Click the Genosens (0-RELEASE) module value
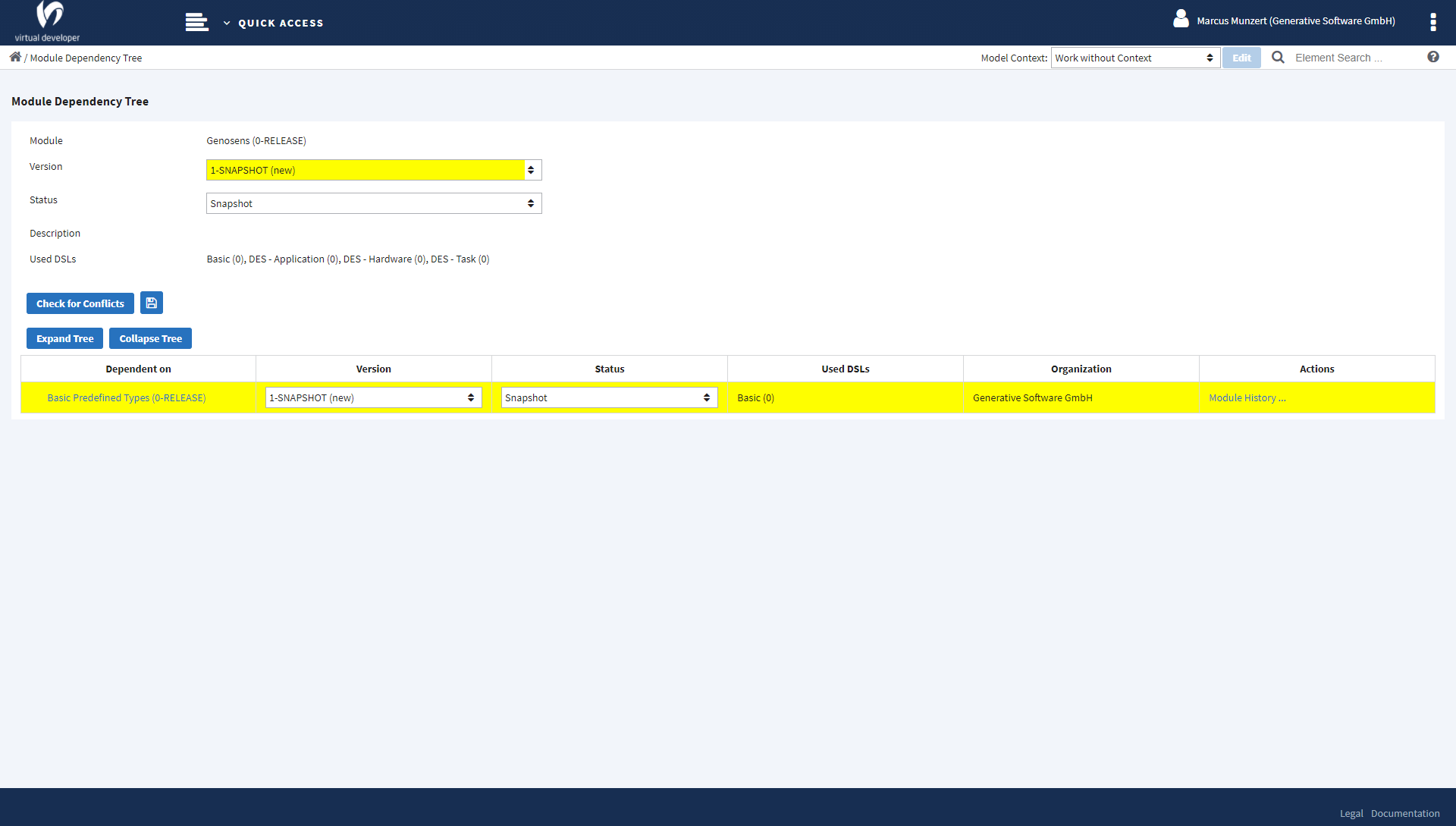This screenshot has width=1456, height=826. point(256,141)
